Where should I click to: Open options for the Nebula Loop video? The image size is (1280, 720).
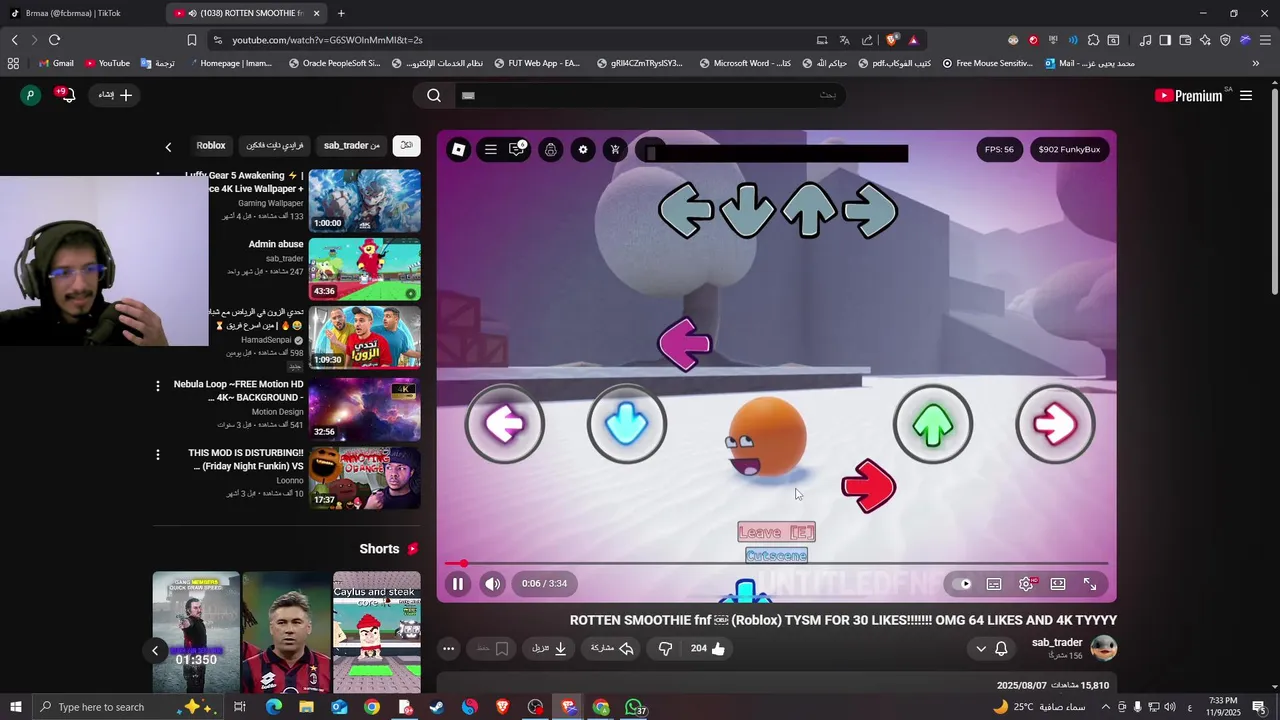coord(157,386)
